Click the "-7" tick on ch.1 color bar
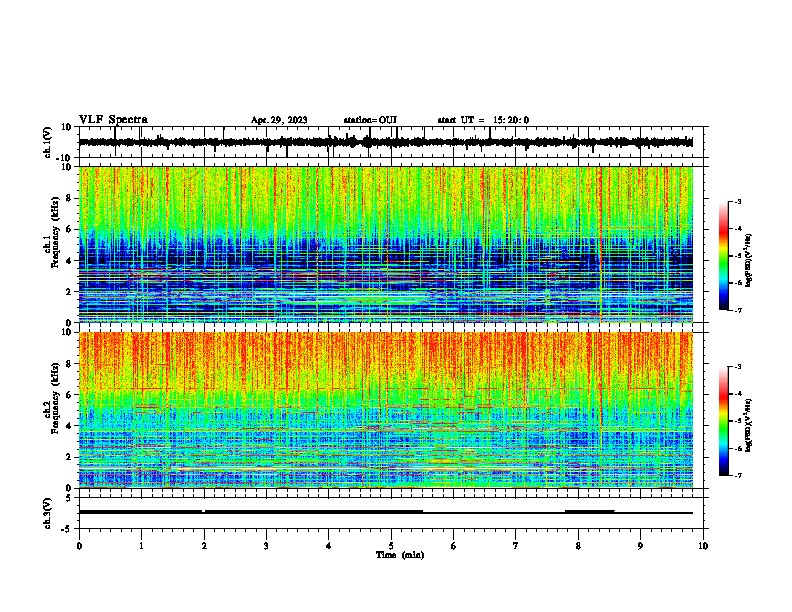 click(x=738, y=310)
